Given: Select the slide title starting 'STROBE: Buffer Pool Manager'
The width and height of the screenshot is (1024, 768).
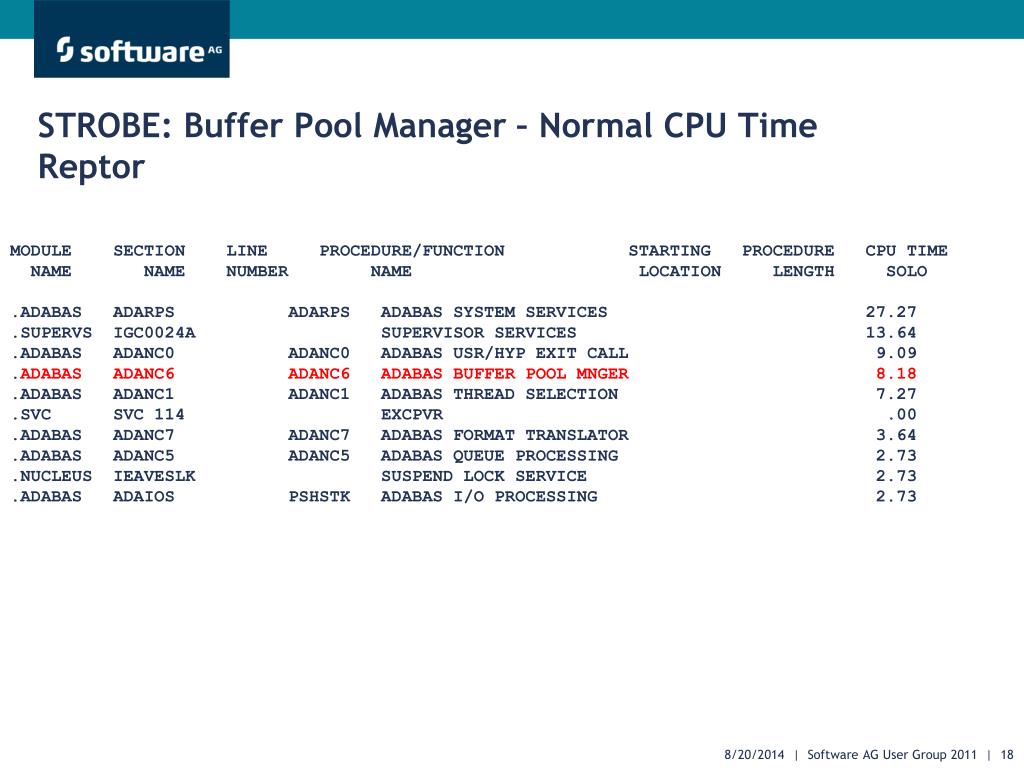Looking at the screenshot, I should pos(427,146).
